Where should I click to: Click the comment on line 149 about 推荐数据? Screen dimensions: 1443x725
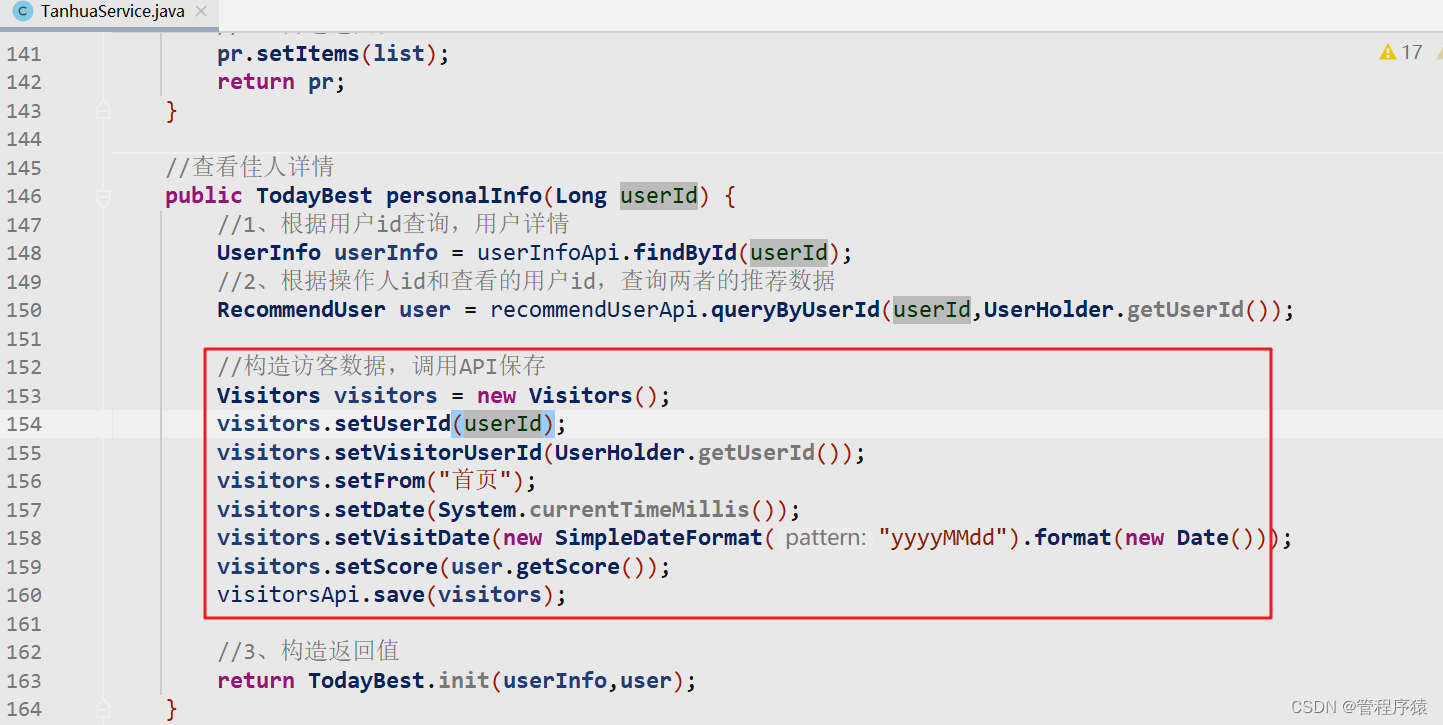click(526, 281)
